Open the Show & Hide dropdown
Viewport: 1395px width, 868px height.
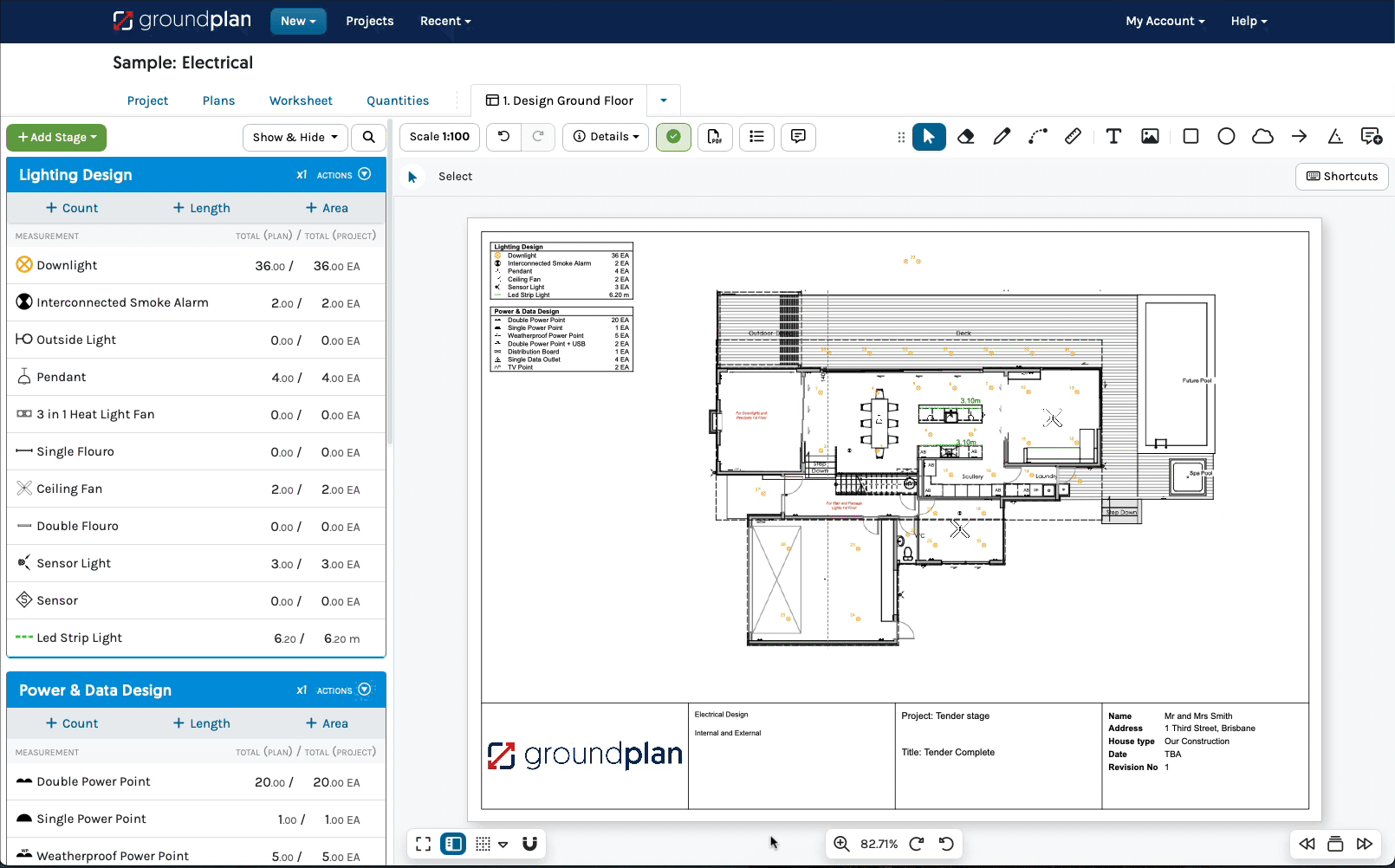tap(295, 137)
